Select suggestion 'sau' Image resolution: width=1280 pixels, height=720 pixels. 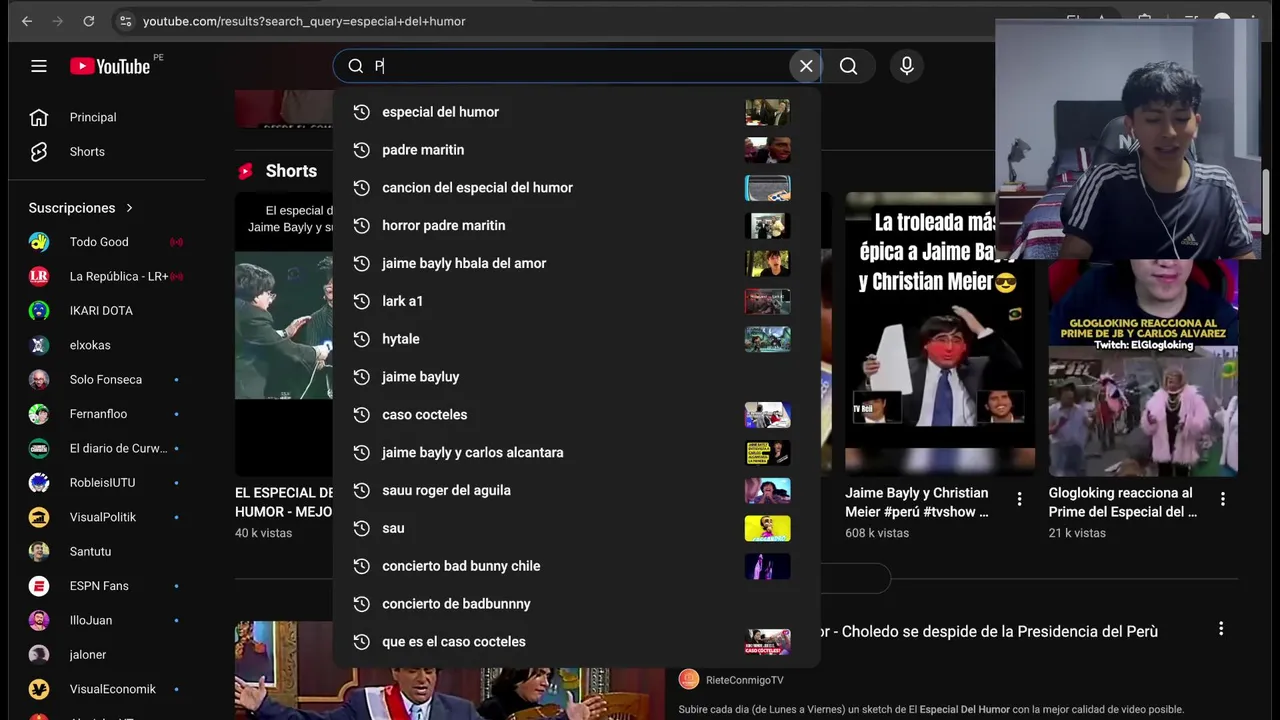[x=577, y=528]
